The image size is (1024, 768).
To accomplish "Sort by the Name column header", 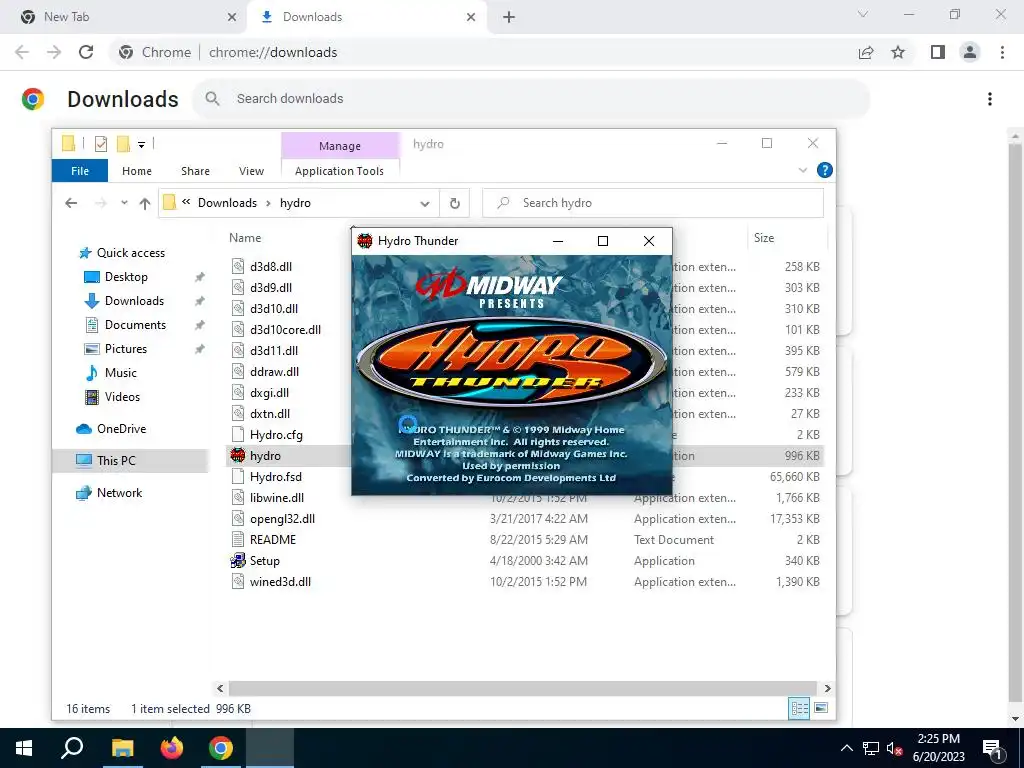I will [x=245, y=238].
